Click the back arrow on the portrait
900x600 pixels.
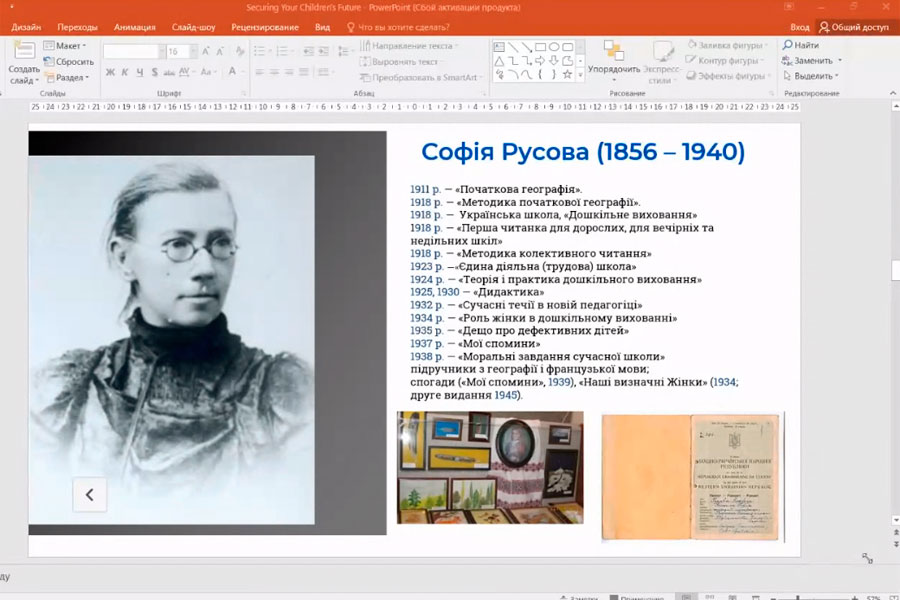pyautogui.click(x=89, y=494)
